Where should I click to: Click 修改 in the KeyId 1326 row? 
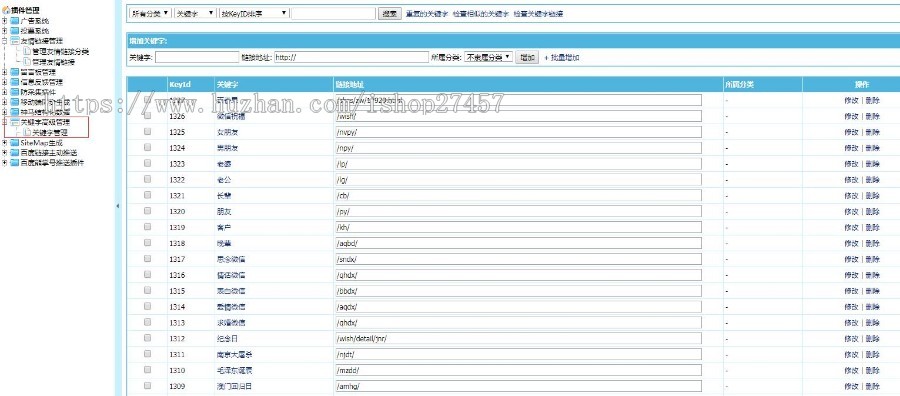851,116
